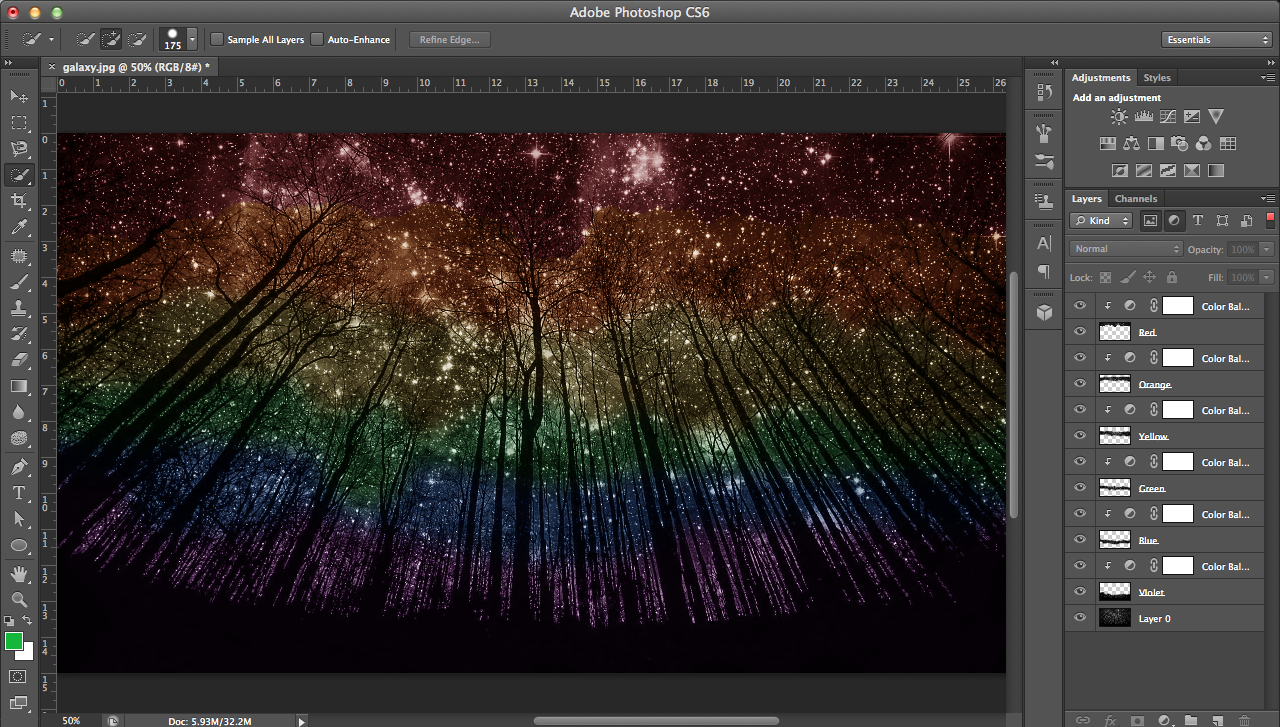This screenshot has height=727, width=1280.
Task: Hide the Green layer
Action: tap(1079, 488)
